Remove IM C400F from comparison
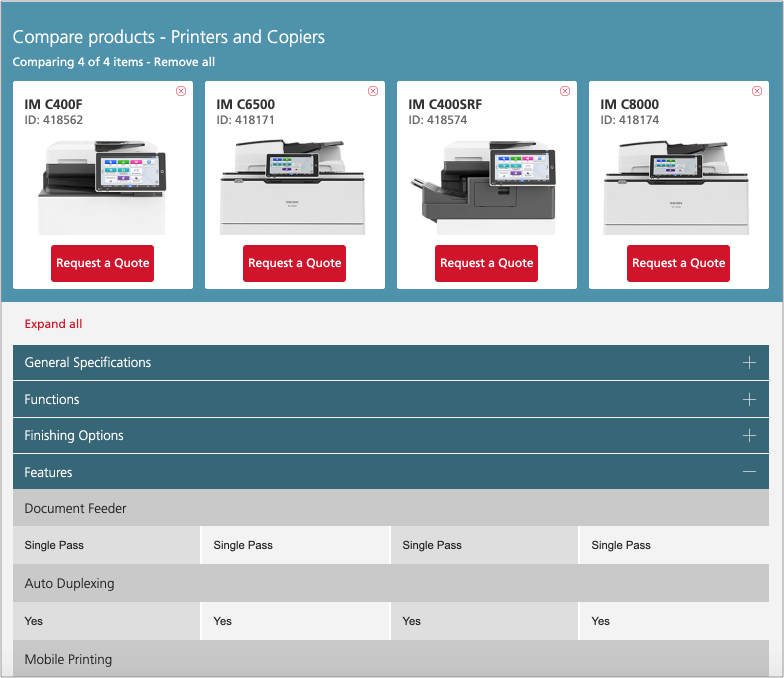Screen dimensions: 784x678 (x=181, y=91)
